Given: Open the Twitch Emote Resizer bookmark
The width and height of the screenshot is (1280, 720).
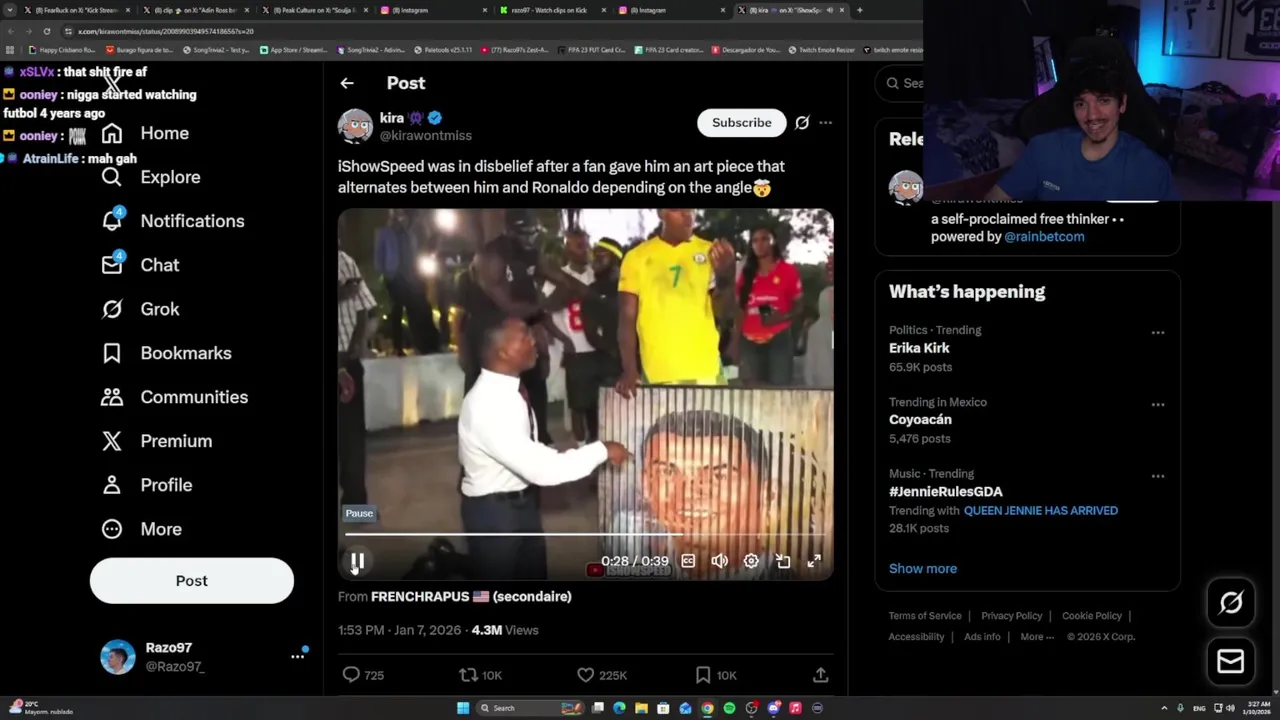Looking at the screenshot, I should point(821,50).
